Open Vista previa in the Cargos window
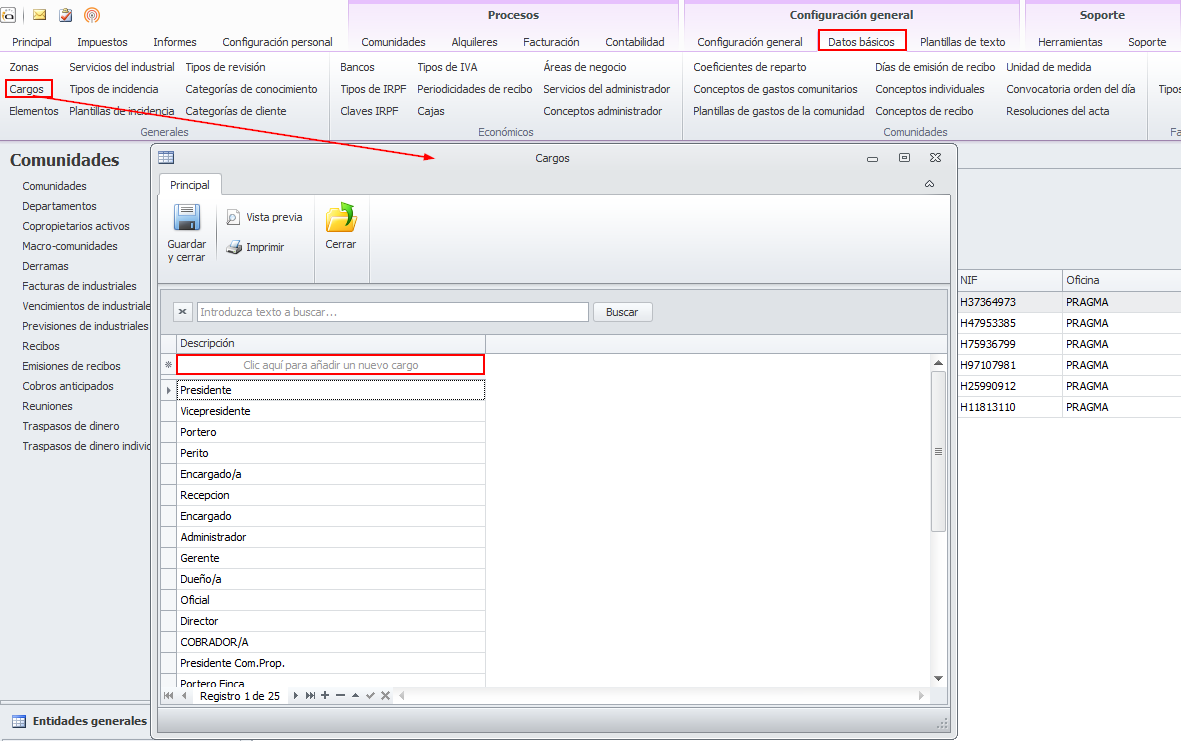The height and width of the screenshot is (741, 1181). click(264, 217)
